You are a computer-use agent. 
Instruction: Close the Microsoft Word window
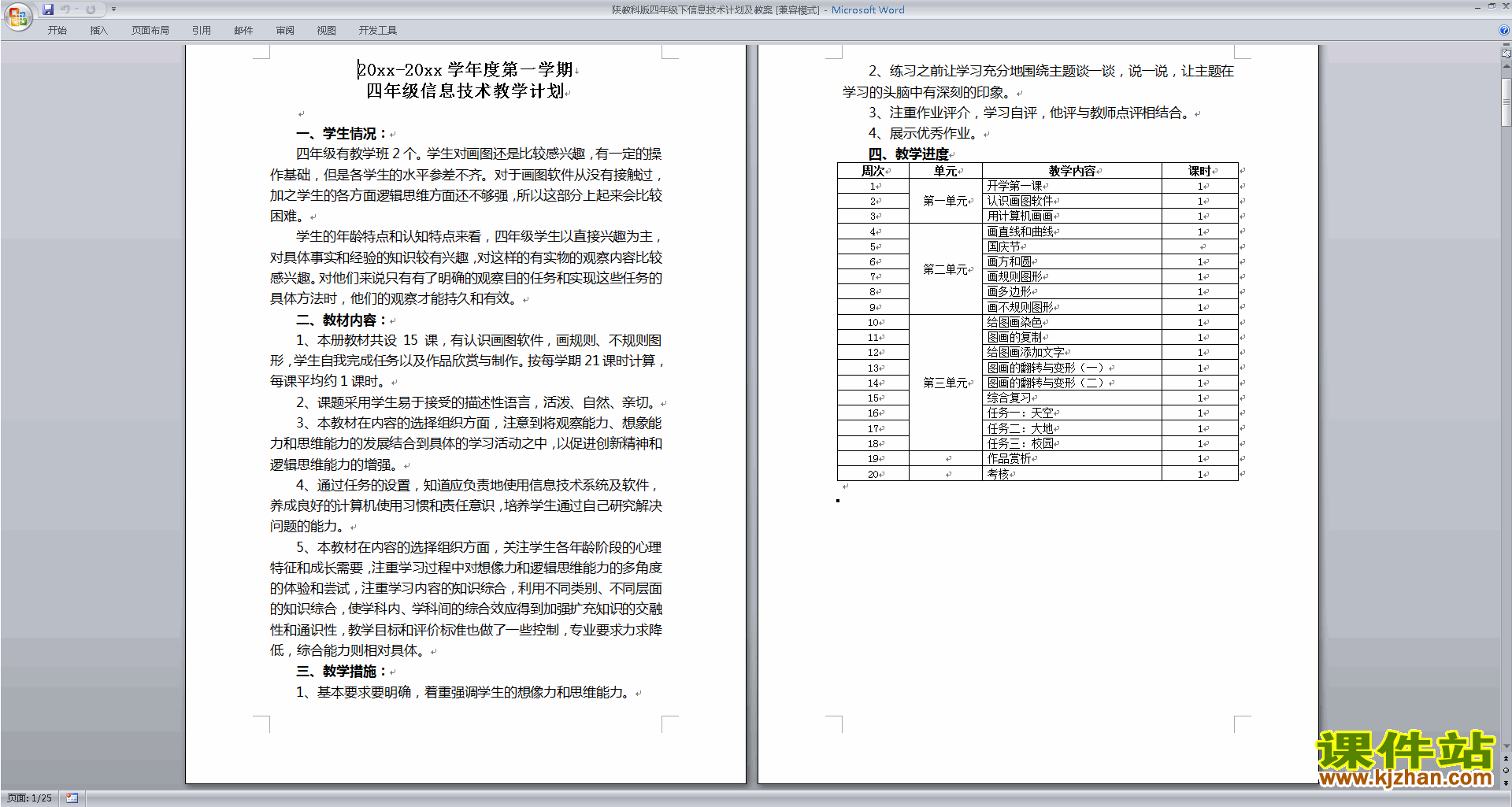point(1505,7)
